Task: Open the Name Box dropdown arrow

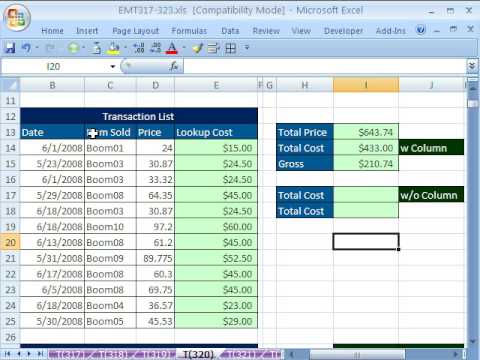Action: 113,67
